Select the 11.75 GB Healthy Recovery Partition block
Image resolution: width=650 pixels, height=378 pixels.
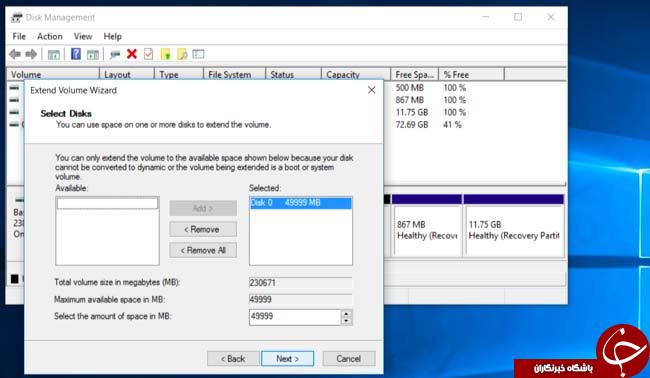coord(514,226)
